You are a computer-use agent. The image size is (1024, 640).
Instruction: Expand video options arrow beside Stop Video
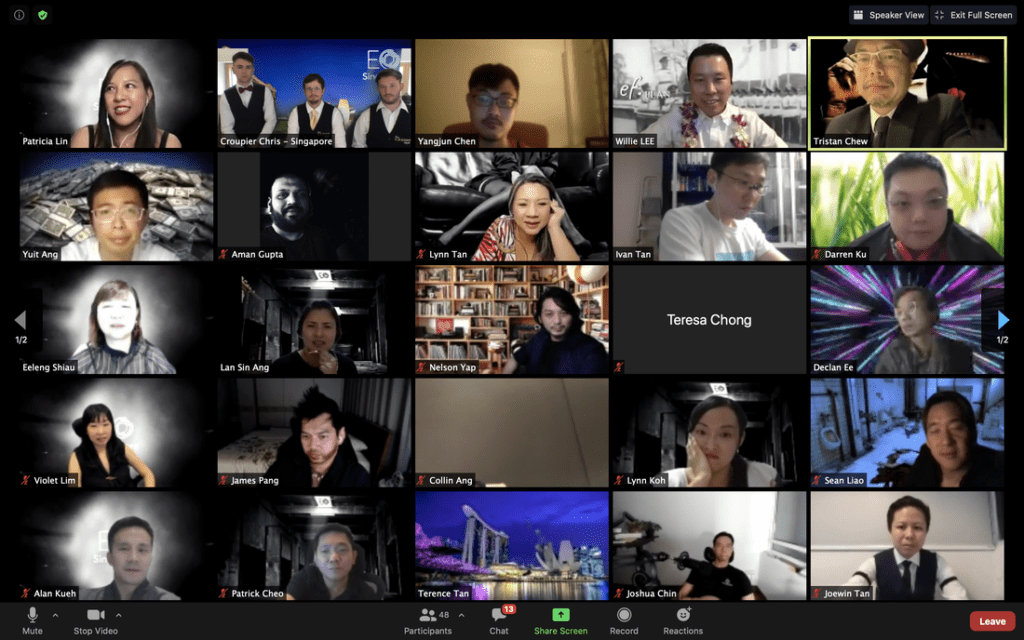(x=119, y=615)
